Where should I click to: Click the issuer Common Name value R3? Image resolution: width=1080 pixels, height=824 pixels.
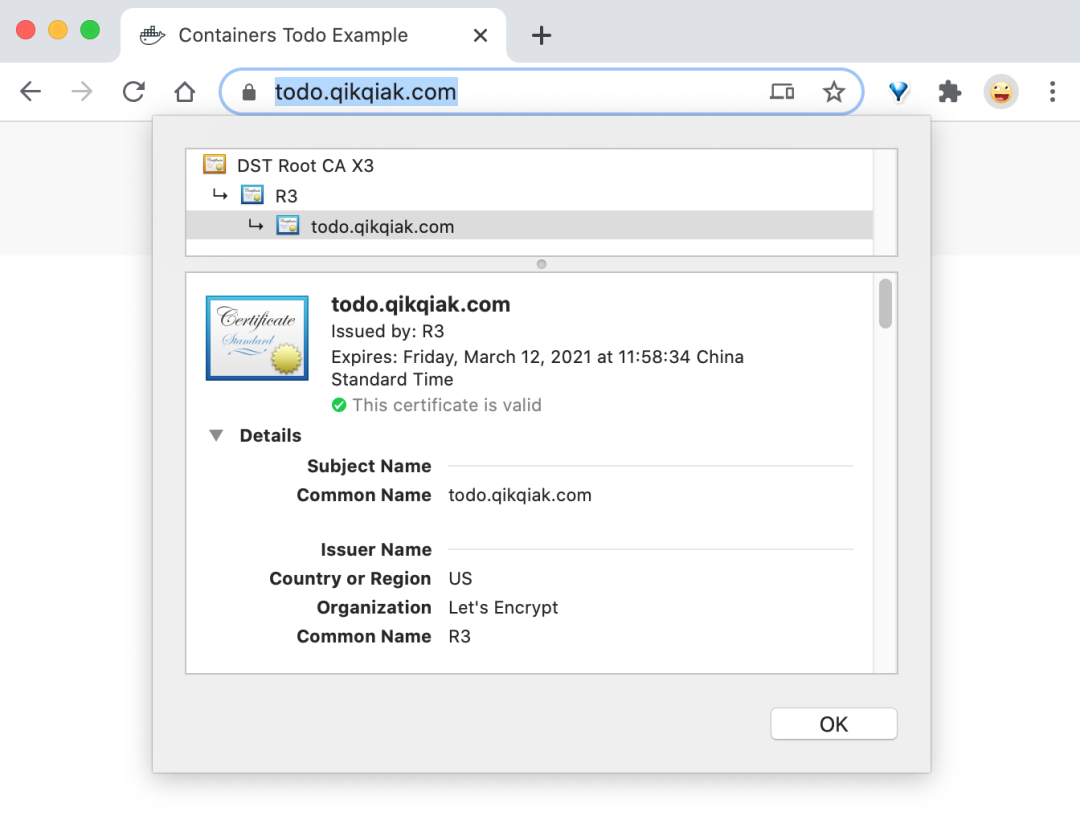pos(459,637)
